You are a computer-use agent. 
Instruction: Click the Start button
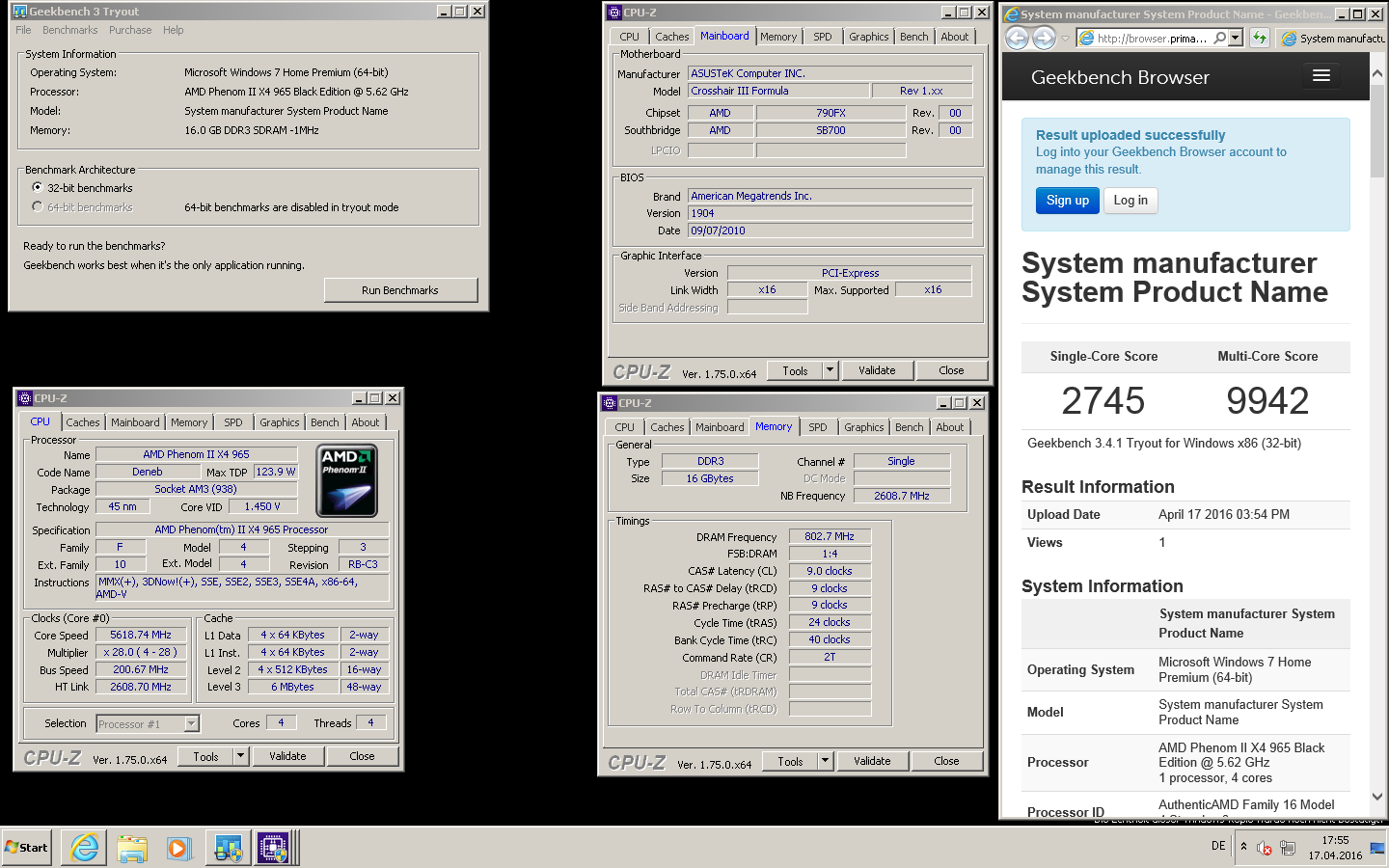tap(26, 848)
